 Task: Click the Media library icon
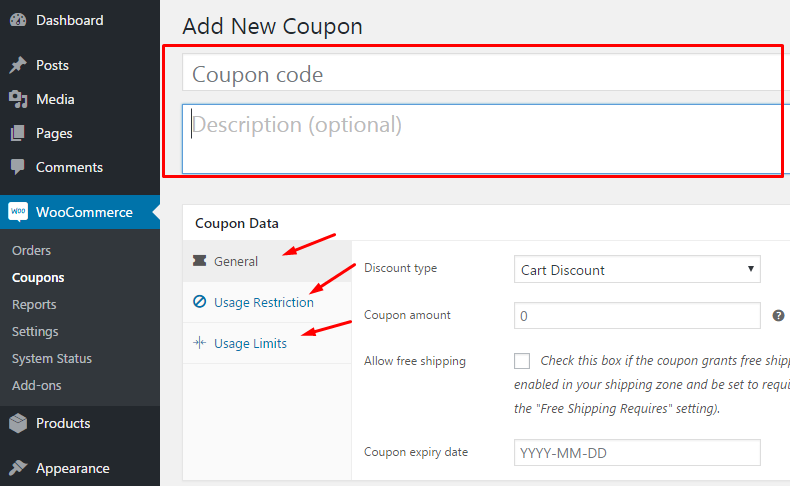pos(18,100)
